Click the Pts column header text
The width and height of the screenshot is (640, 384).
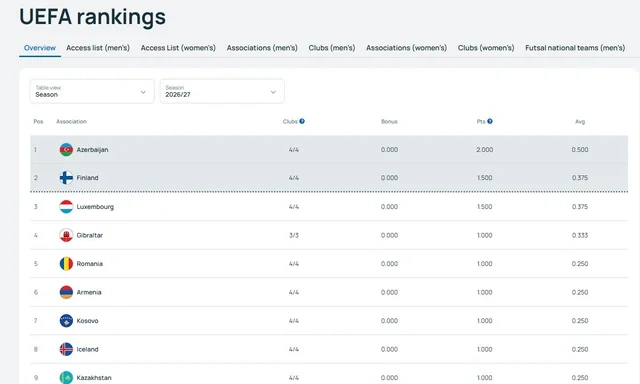point(481,122)
